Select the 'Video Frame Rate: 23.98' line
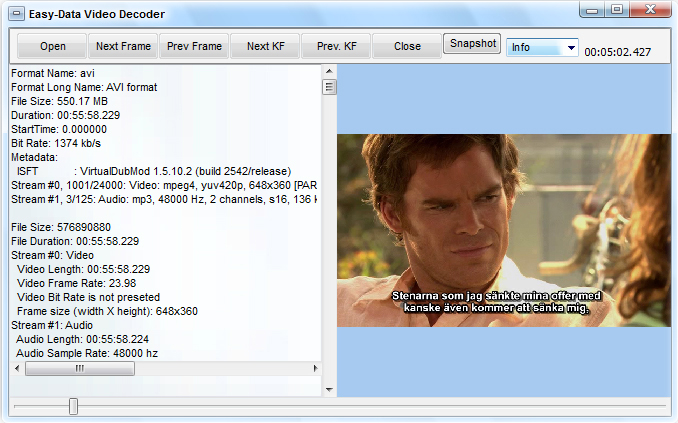Viewport: 678px width, 423px height. (76, 283)
